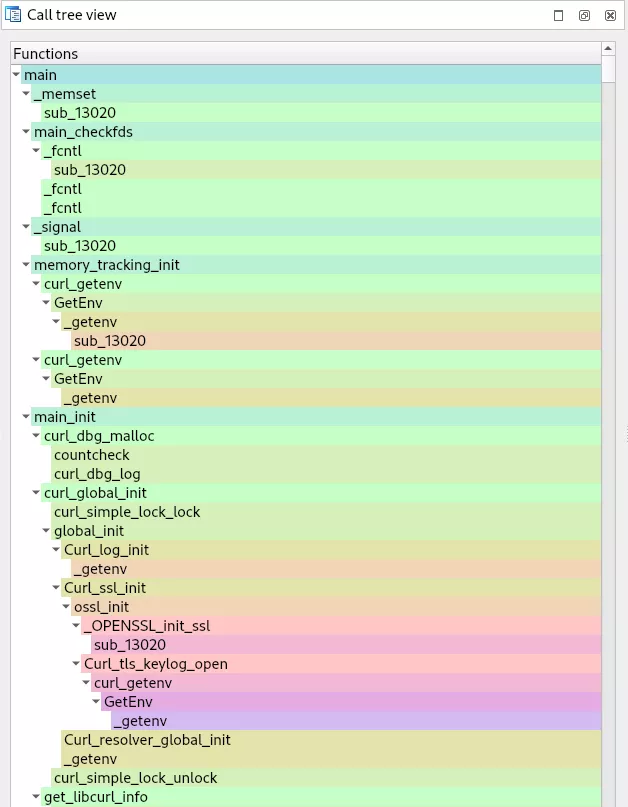
Task: Select sub_13020 under _signal
Action: click(x=321, y=246)
